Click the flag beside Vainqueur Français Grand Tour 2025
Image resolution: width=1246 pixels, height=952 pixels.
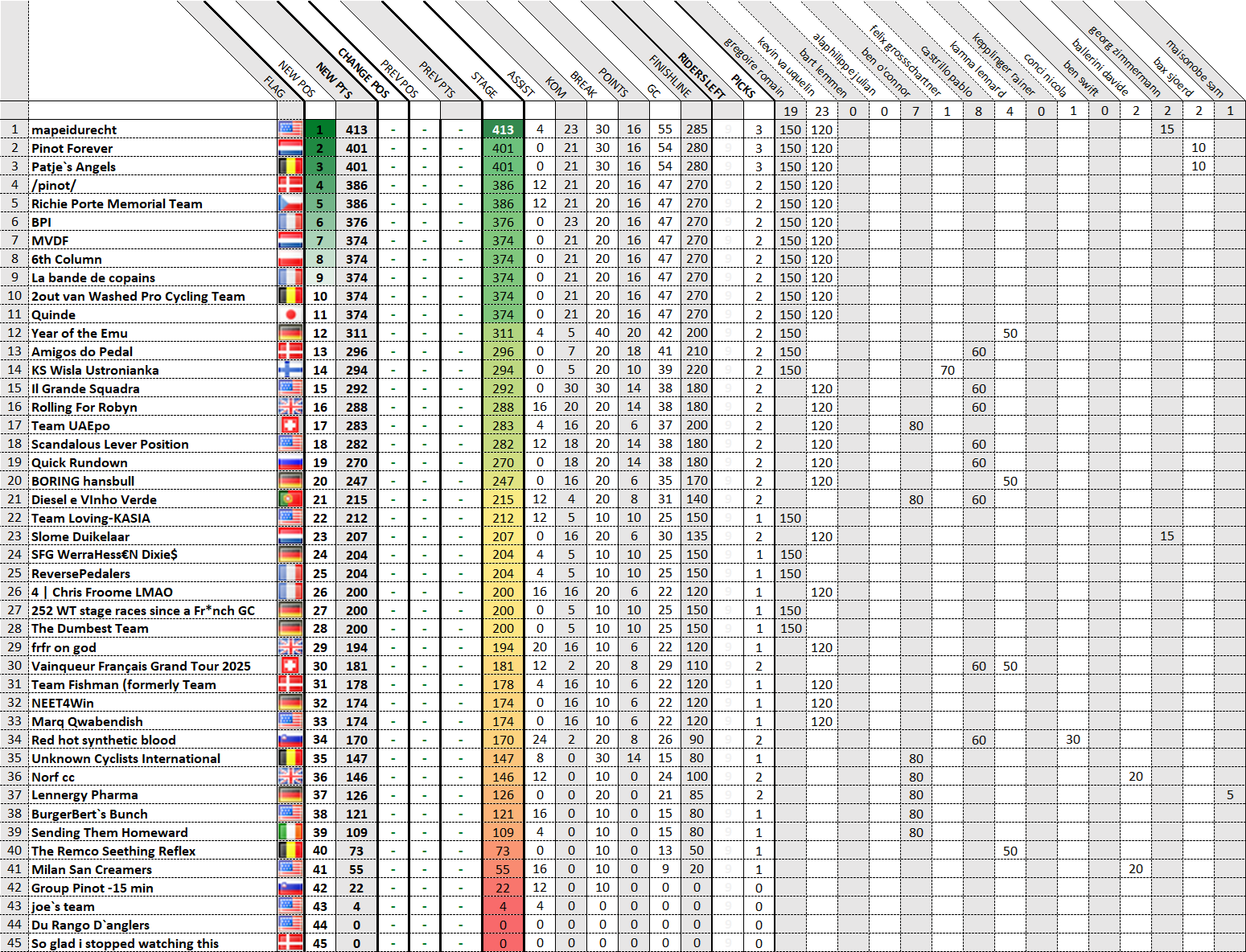click(290, 666)
